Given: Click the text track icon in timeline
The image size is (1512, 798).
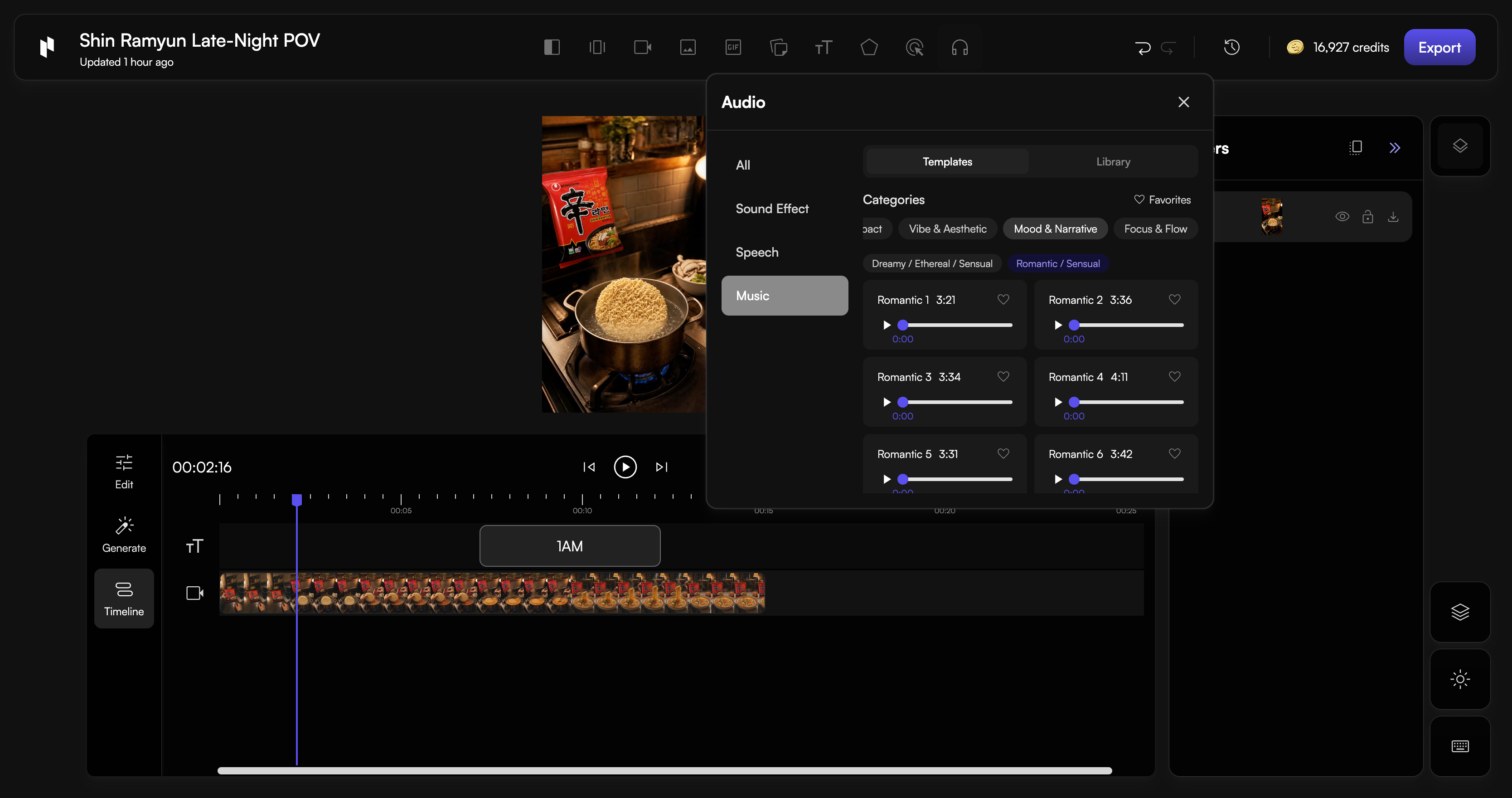Looking at the screenshot, I should tap(194, 546).
